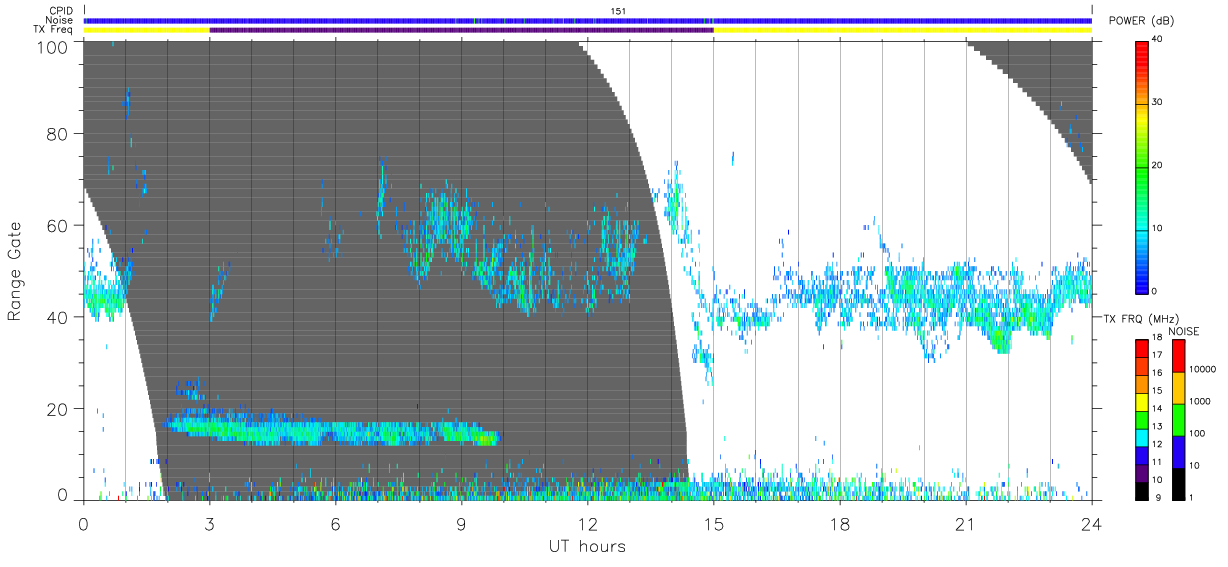Click range gate tick label 80
The width and height of the screenshot is (1228, 567).
click(x=59, y=134)
